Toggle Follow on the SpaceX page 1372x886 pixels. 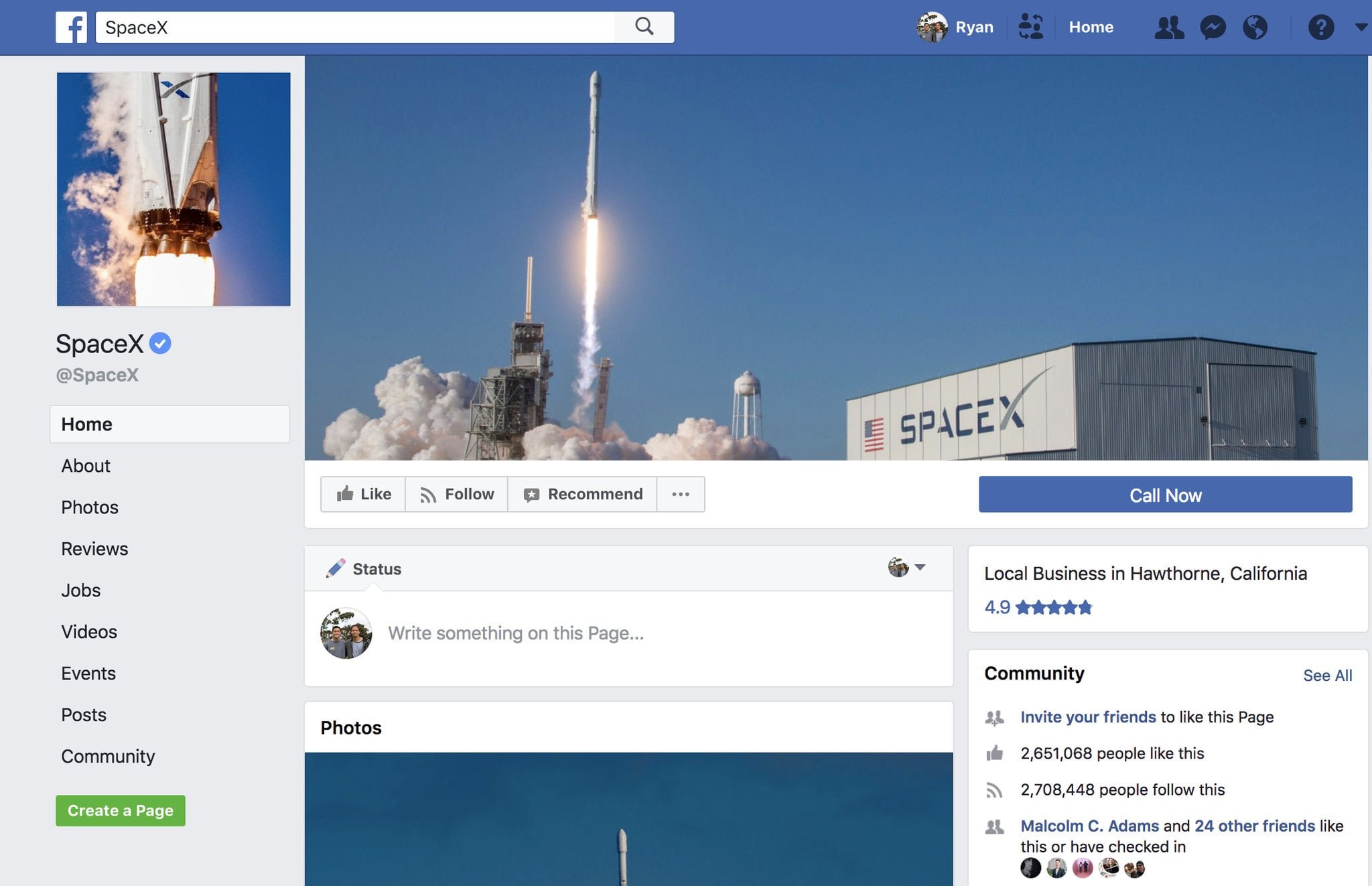457,495
